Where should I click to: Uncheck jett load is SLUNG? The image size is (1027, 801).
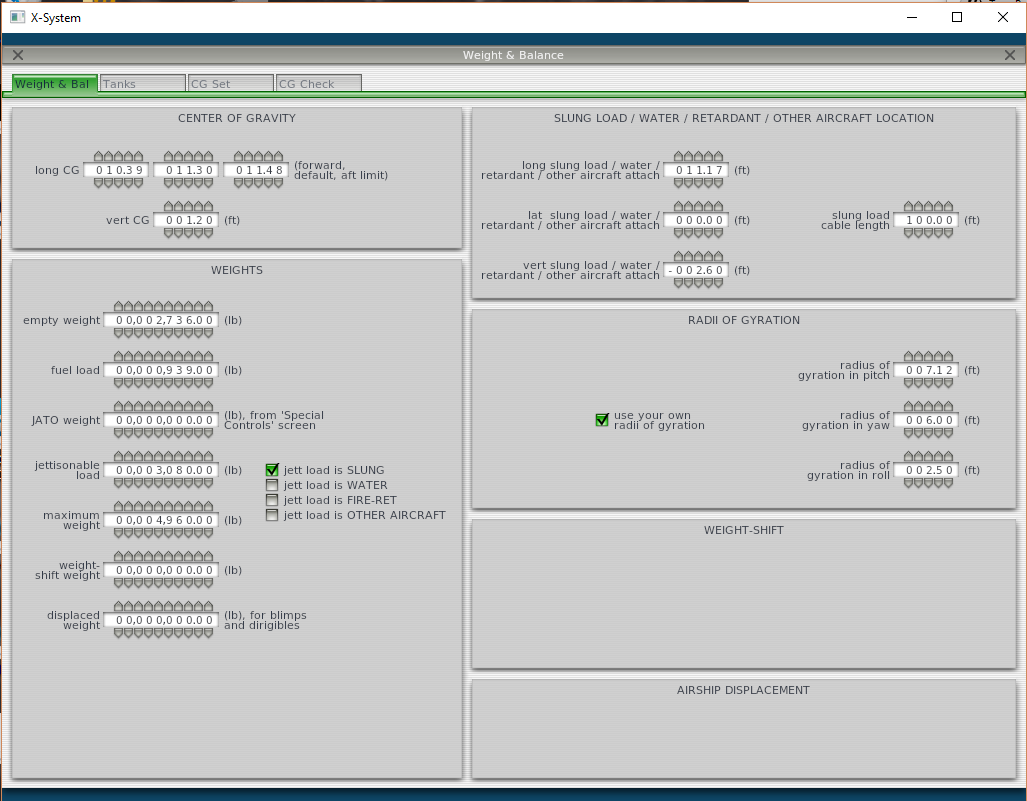[272, 470]
